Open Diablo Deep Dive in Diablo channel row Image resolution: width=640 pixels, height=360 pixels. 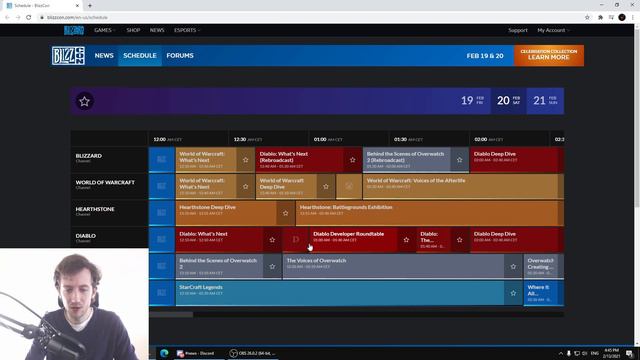[x=517, y=240]
